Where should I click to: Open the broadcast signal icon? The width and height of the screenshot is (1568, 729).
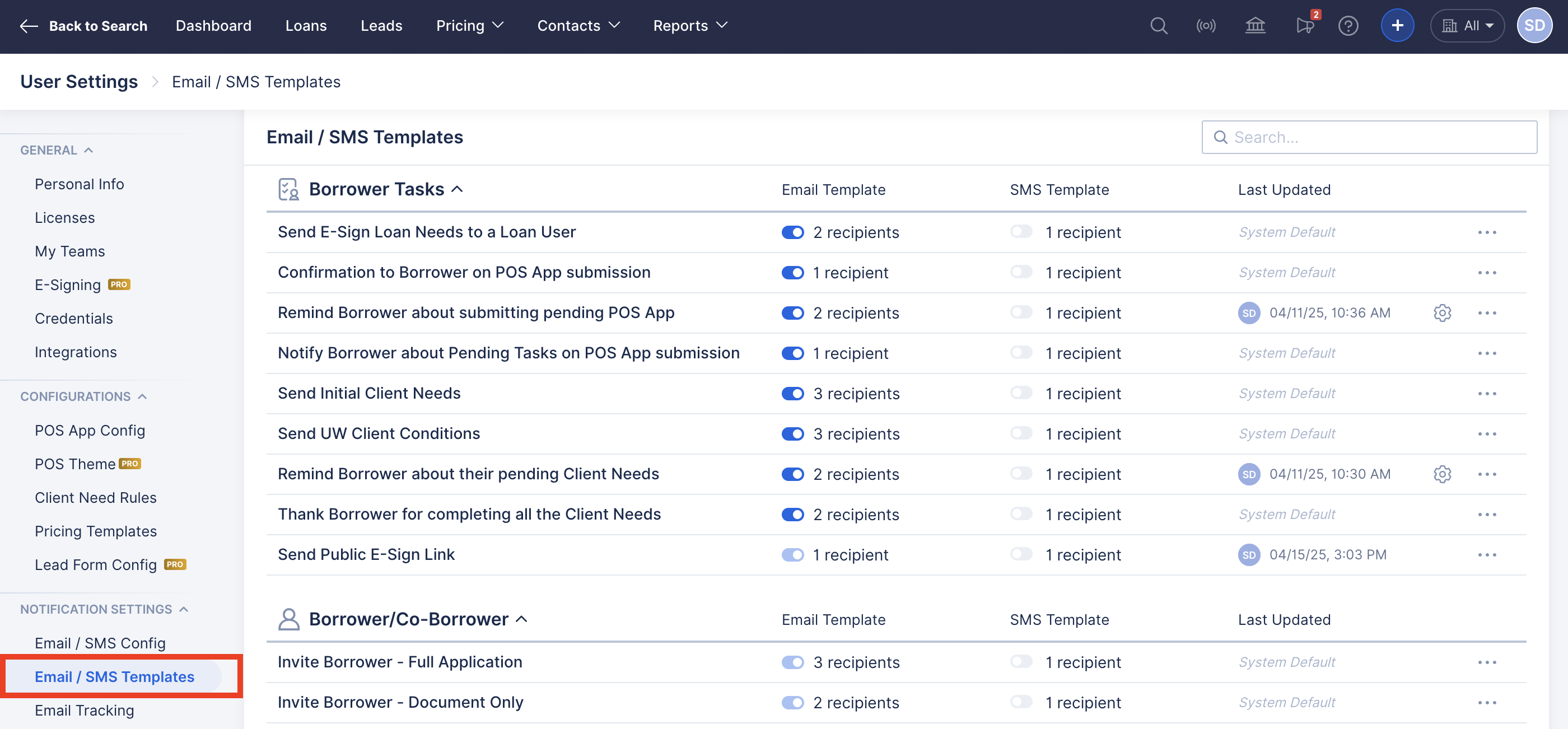click(x=1206, y=26)
